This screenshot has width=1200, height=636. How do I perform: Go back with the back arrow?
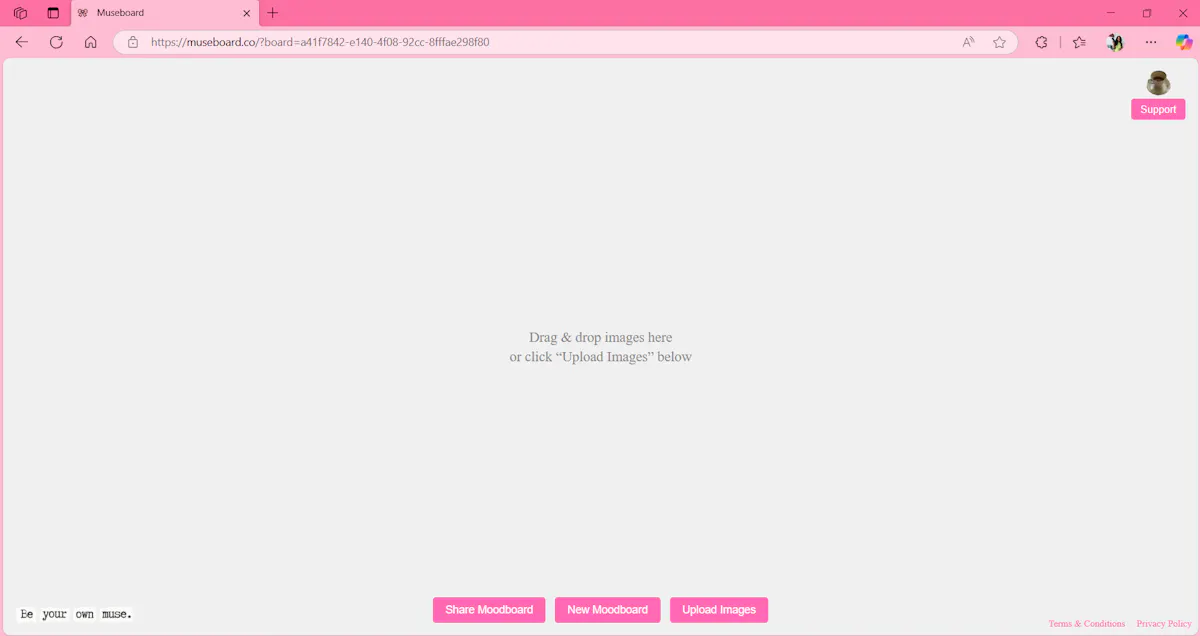[22, 42]
